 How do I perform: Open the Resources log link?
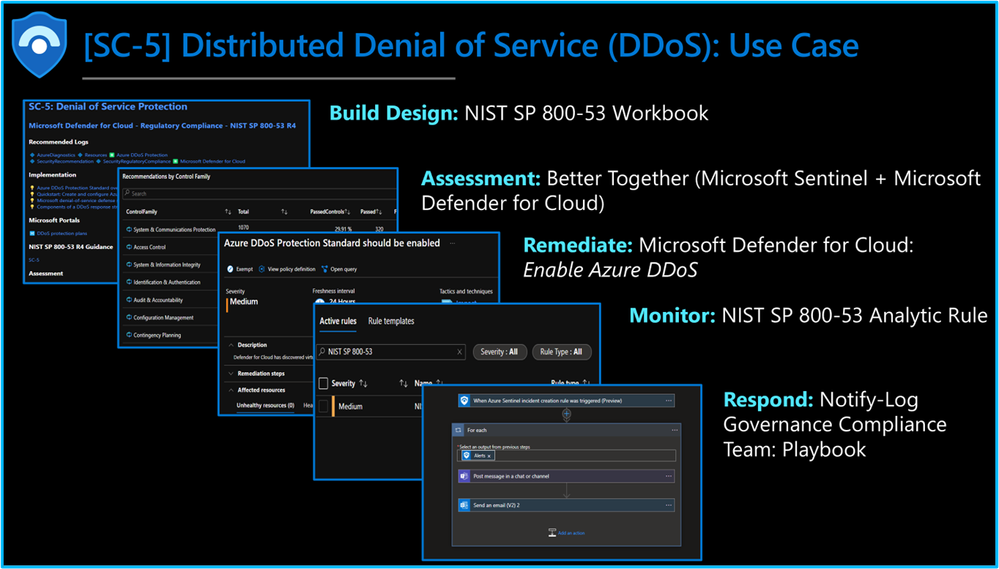[96, 155]
